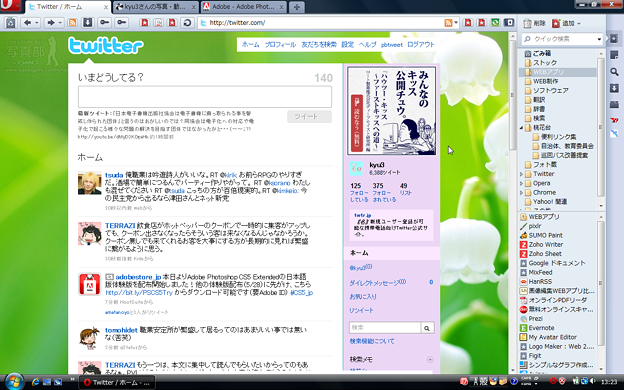The image size is (624, 390).
Task: Click the first key wand icon in toolbar
Action: [105, 23]
